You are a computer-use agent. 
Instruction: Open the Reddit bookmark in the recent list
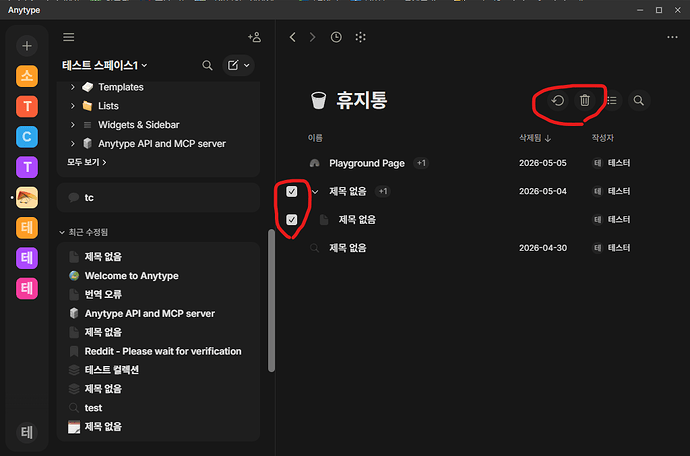pos(163,351)
